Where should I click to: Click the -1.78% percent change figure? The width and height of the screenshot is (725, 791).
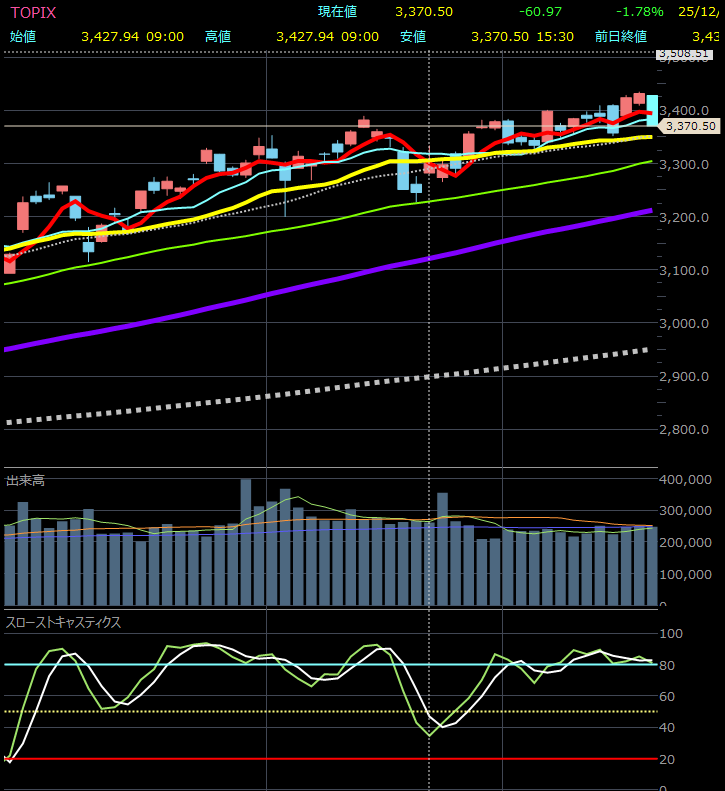click(x=639, y=12)
